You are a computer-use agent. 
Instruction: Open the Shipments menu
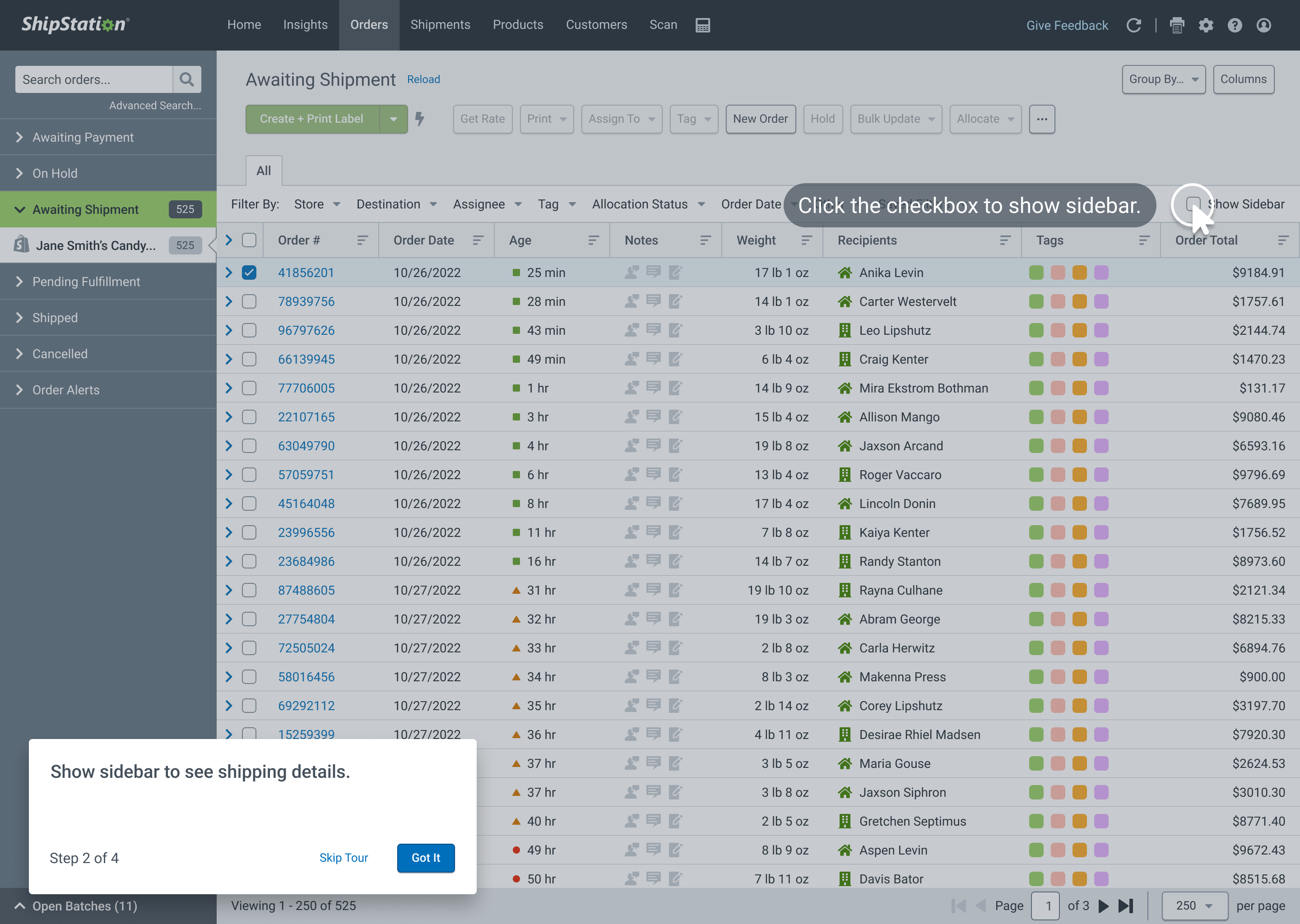pyautogui.click(x=440, y=25)
